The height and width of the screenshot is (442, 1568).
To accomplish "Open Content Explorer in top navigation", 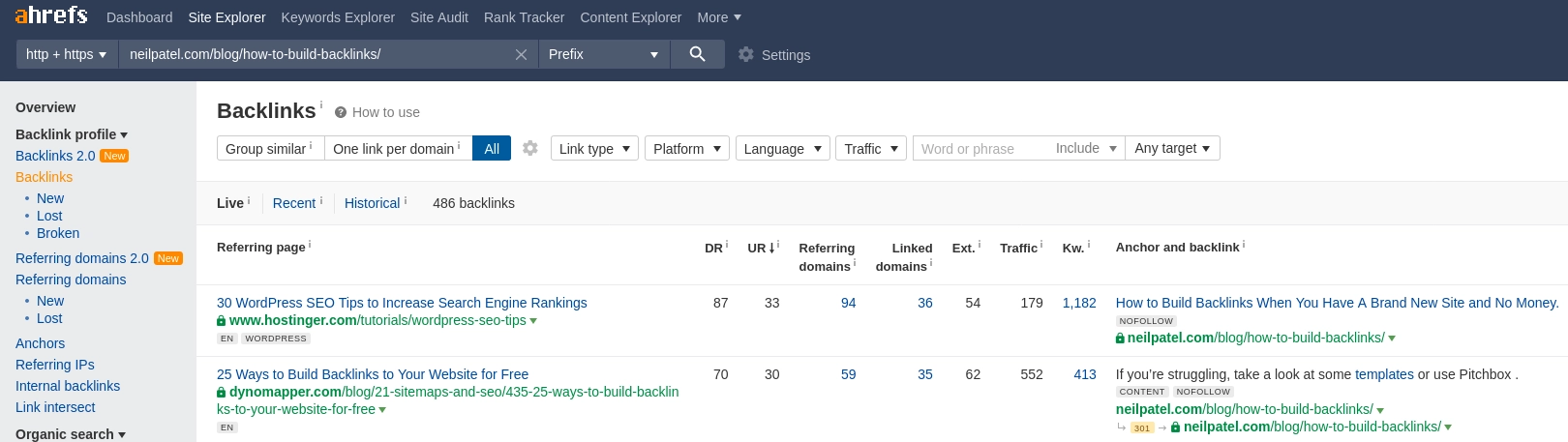I will click(x=631, y=17).
